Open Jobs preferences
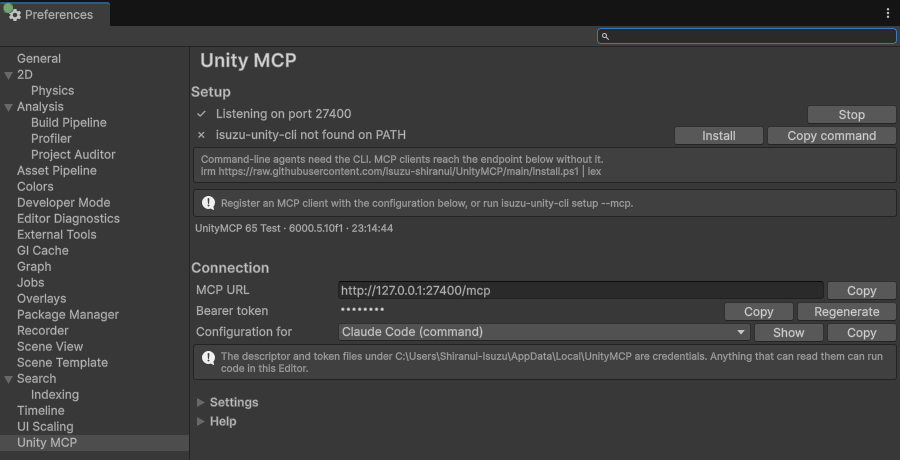900x460 pixels. (x=30, y=283)
